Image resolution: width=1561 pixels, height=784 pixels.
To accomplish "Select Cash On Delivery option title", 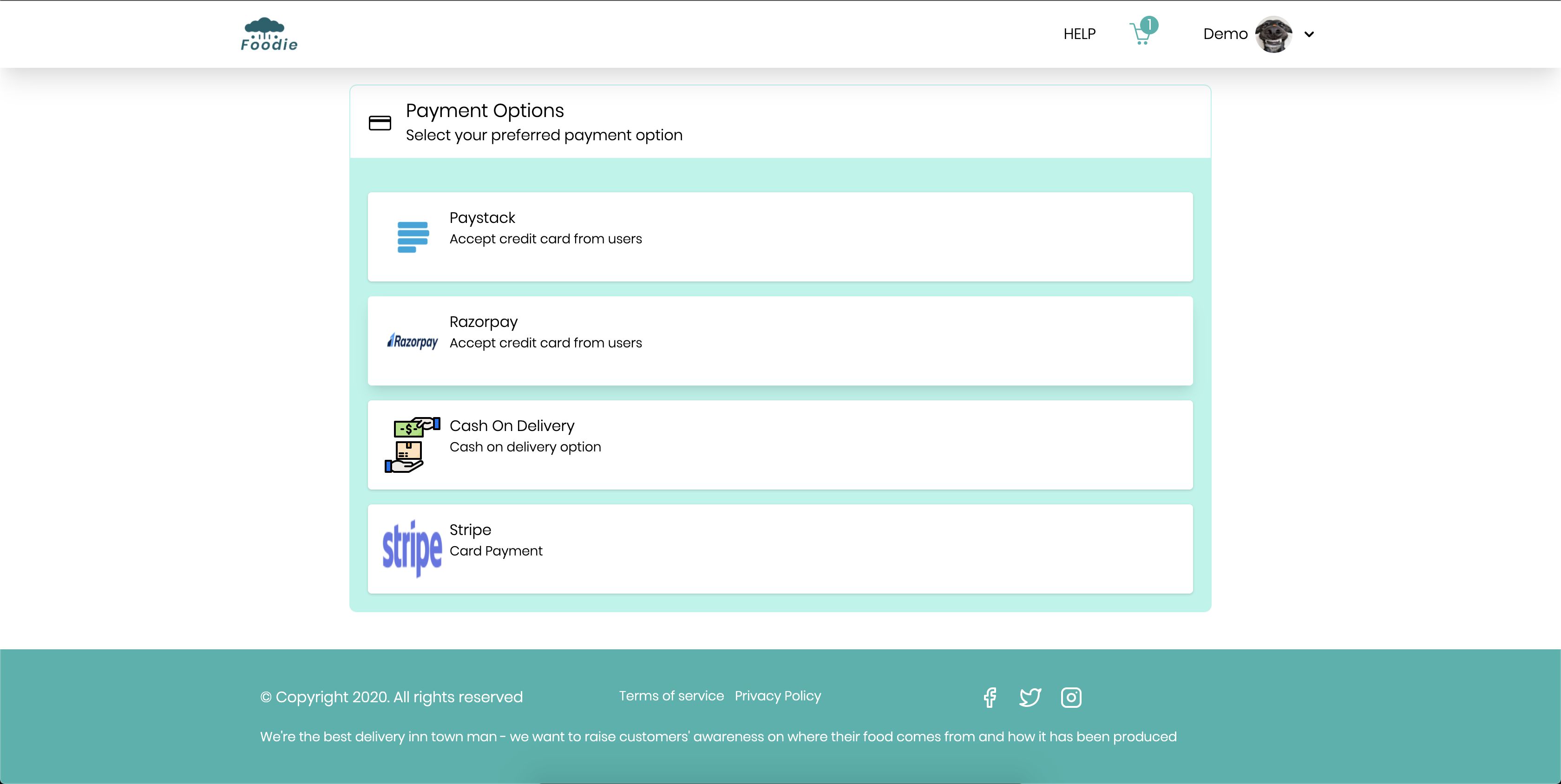I will [x=512, y=426].
